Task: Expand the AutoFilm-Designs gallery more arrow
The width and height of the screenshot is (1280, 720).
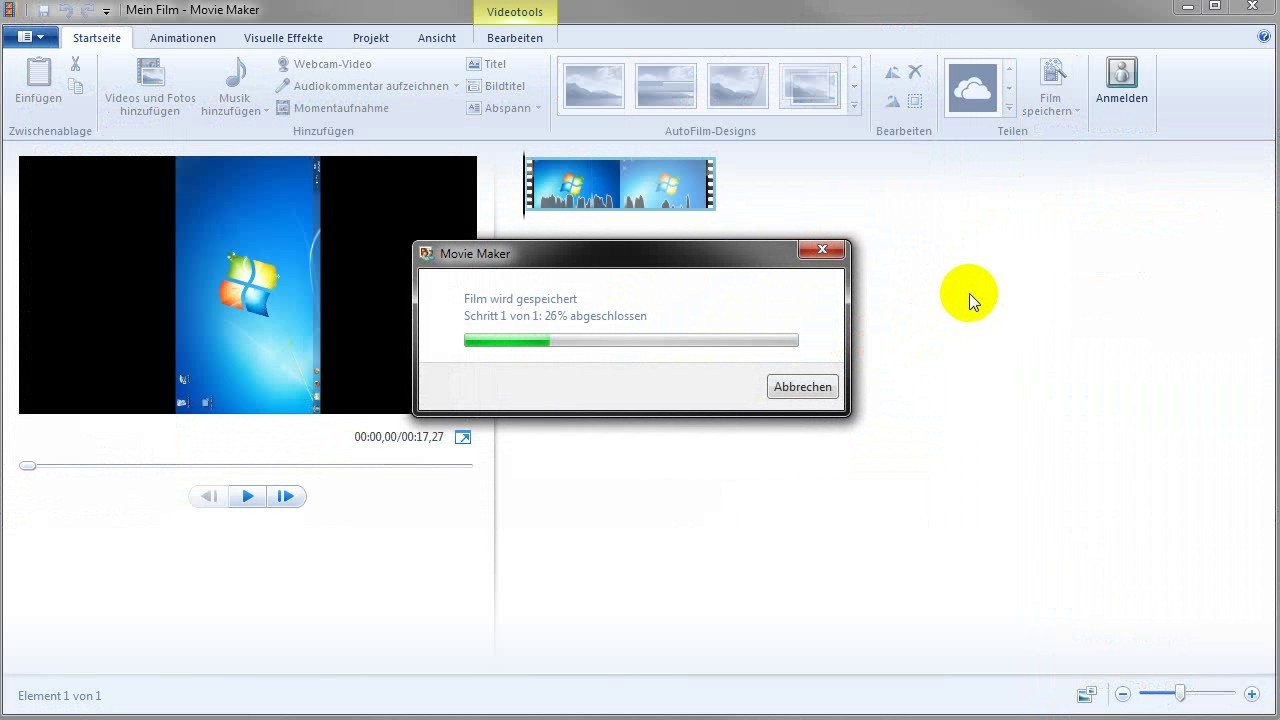Action: 854,106
